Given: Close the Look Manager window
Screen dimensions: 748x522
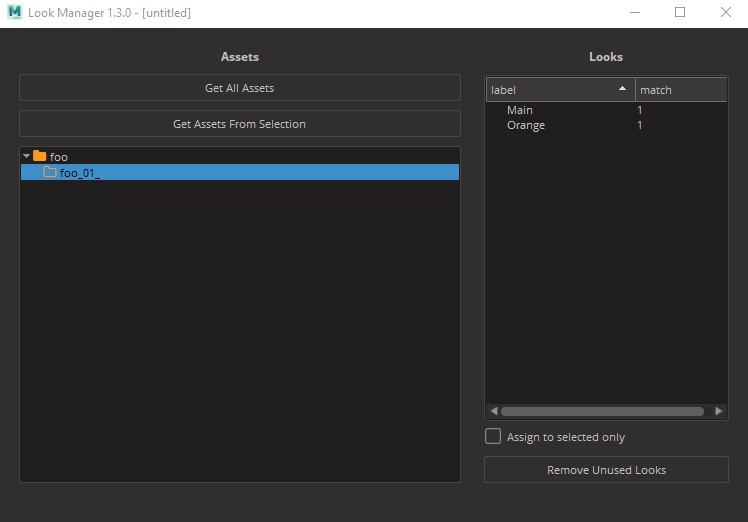Looking at the screenshot, I should (x=726, y=12).
